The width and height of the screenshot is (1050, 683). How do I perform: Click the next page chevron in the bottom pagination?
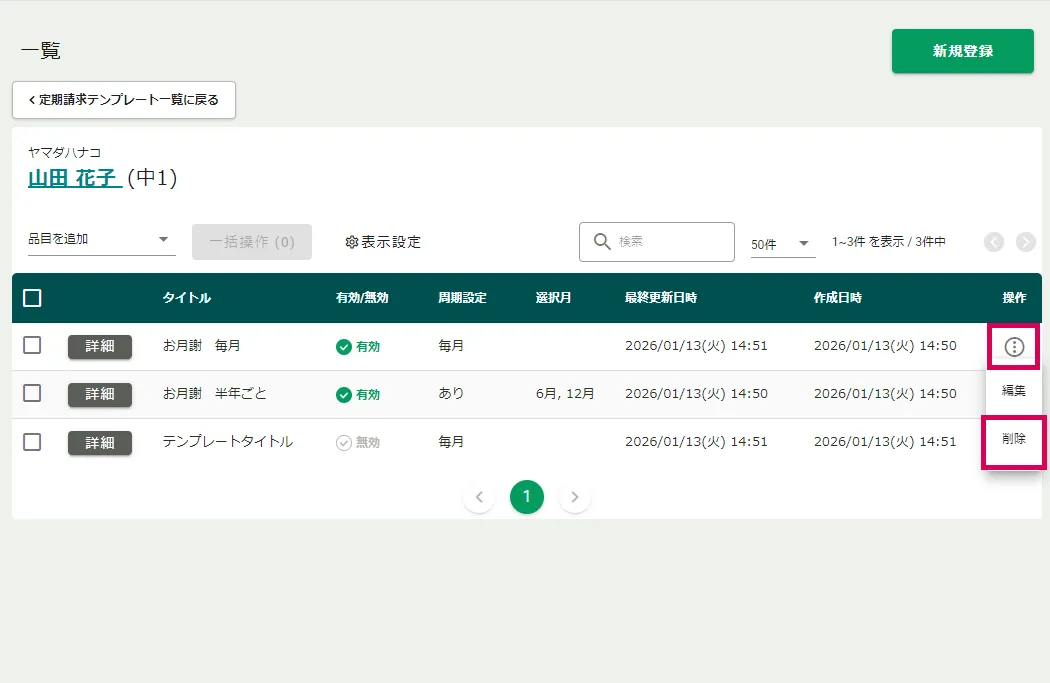coord(574,497)
